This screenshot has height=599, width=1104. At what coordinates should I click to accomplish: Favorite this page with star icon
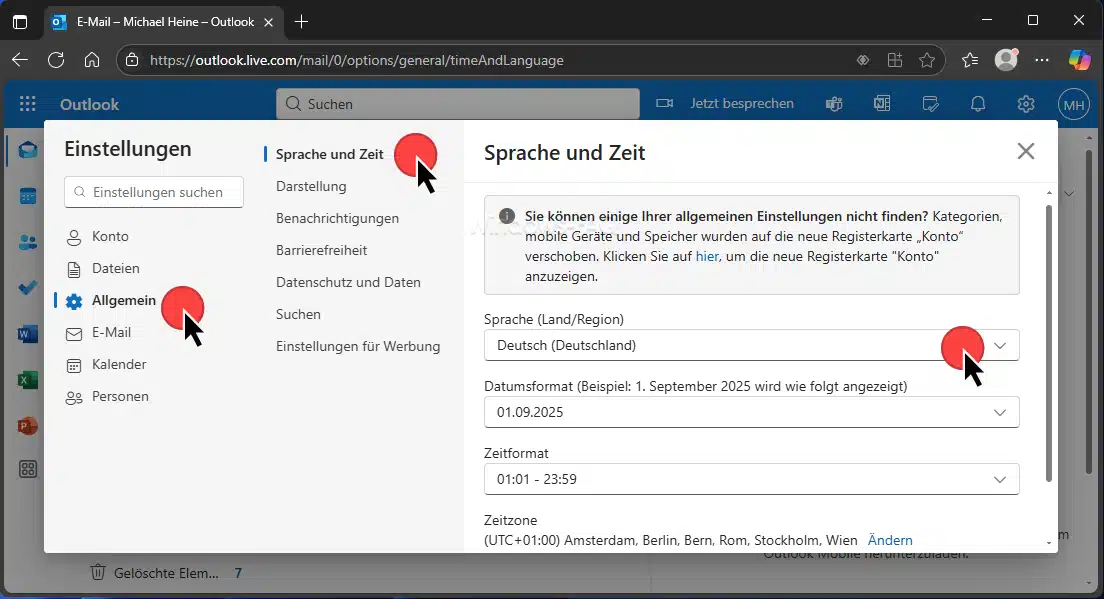pyautogui.click(x=927, y=60)
